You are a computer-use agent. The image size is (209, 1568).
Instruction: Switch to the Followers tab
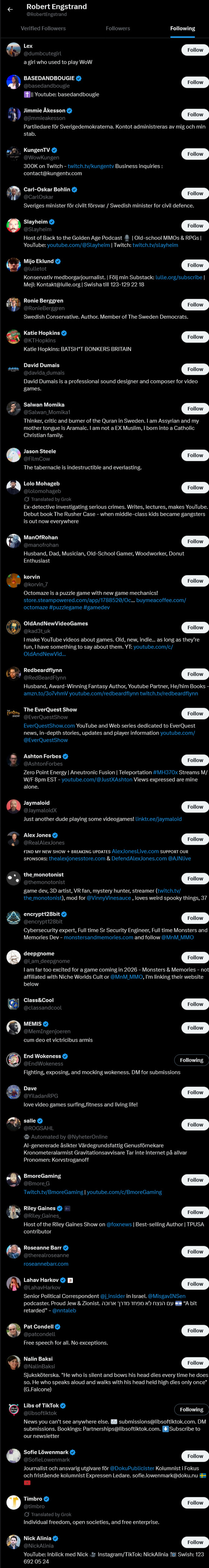(x=118, y=29)
